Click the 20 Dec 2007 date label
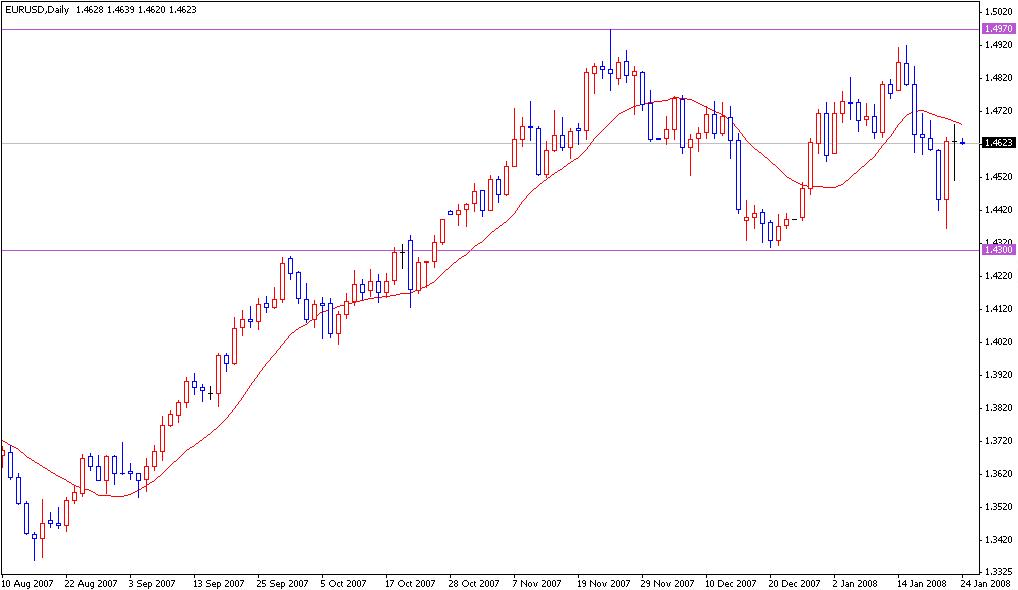 (x=795, y=584)
